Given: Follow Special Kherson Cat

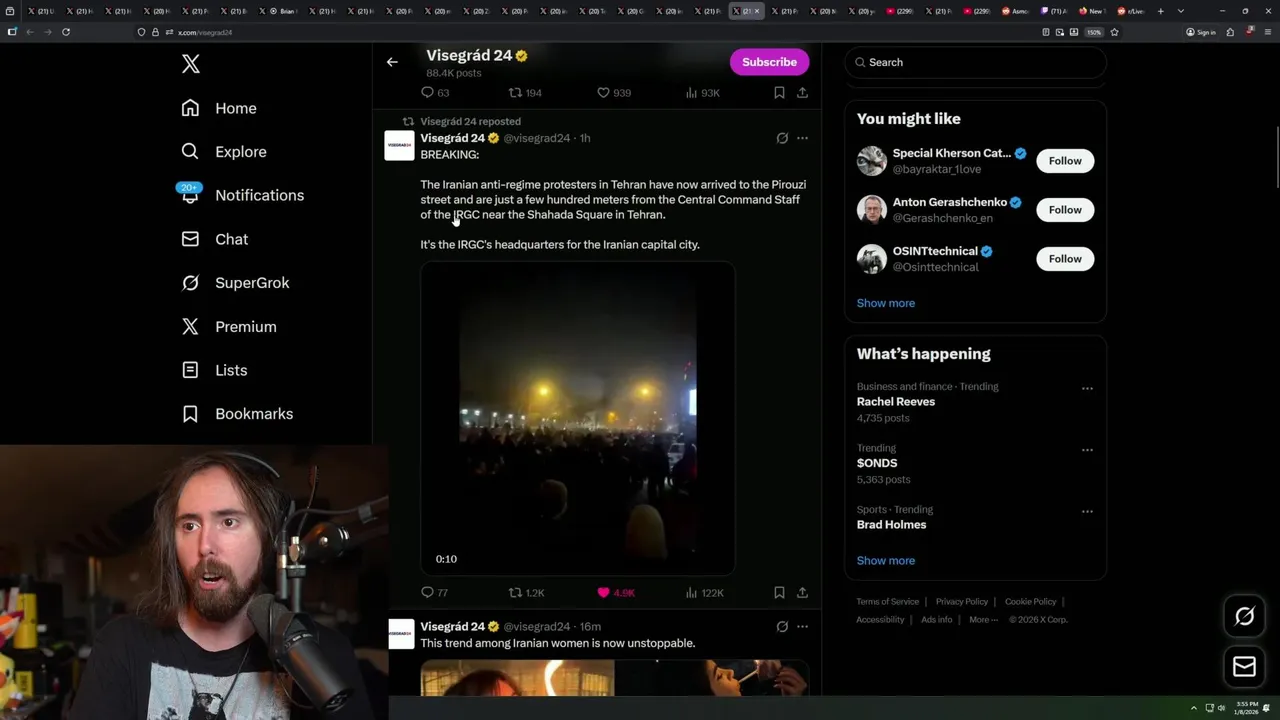Looking at the screenshot, I should [1065, 161].
